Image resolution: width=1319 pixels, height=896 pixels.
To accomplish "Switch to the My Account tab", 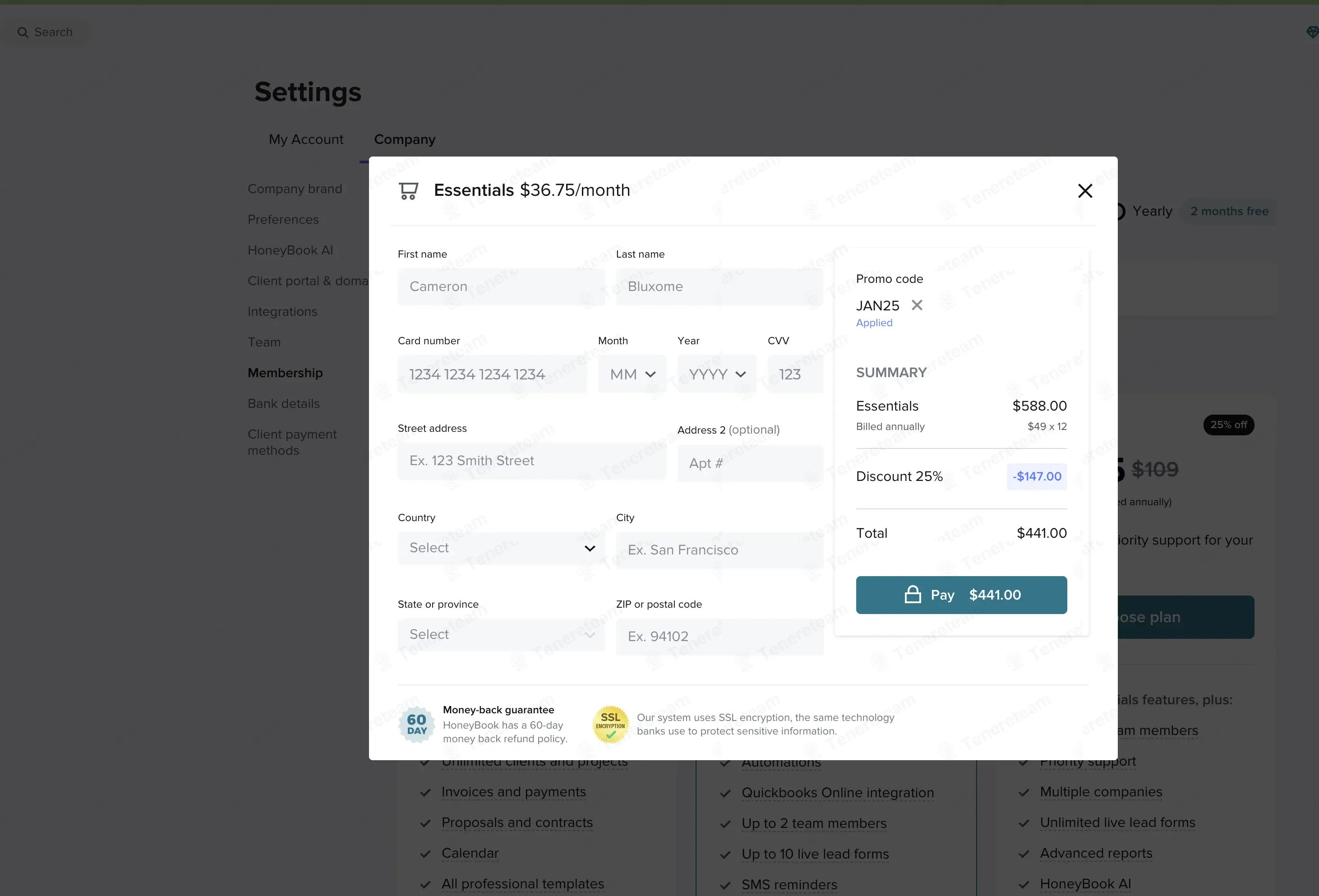I will click(306, 140).
